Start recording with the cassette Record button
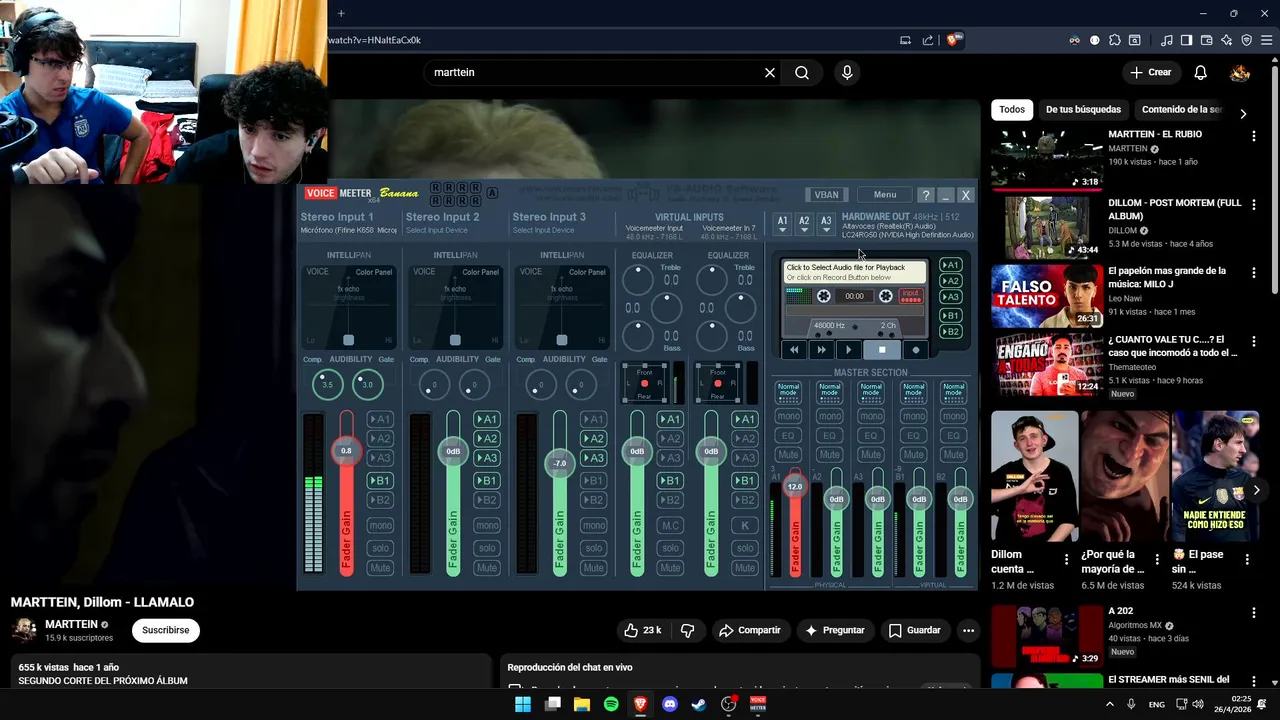Screen dimensions: 1280x720 915,350
